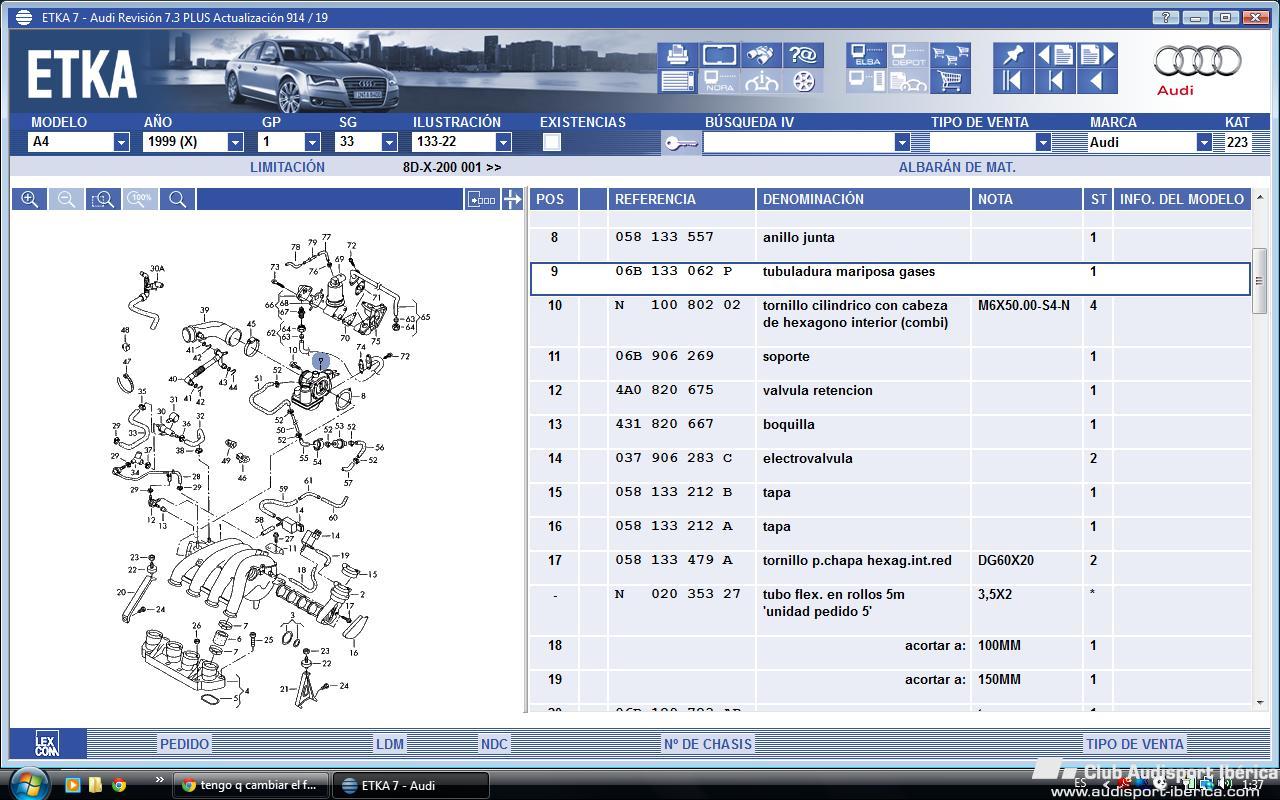Click the panel split arrow icon
Viewport: 1280px width, 800px height.
(512, 199)
